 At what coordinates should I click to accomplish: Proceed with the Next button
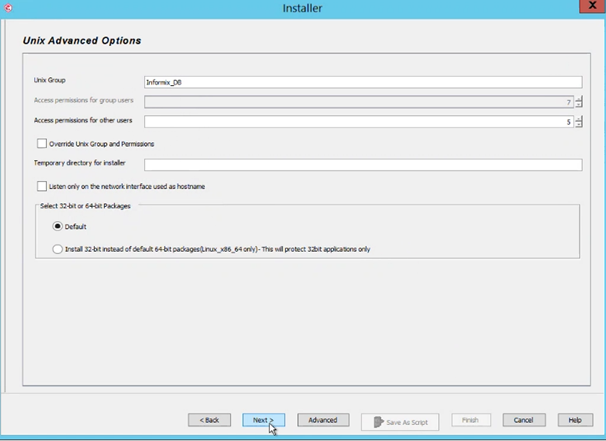click(264, 420)
